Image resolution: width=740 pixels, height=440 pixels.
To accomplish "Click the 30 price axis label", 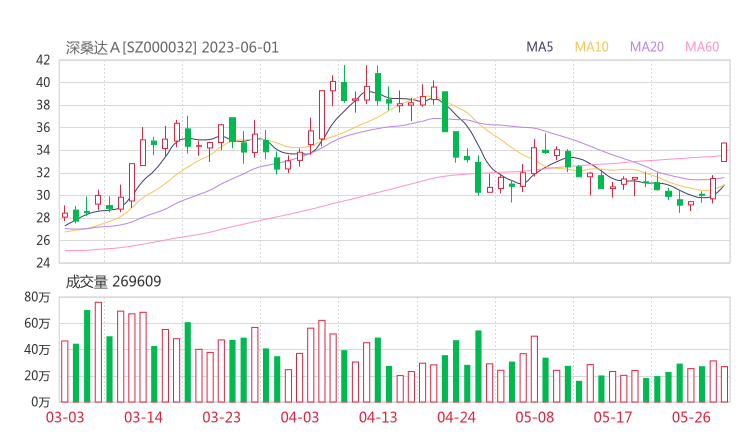I will [43, 195].
